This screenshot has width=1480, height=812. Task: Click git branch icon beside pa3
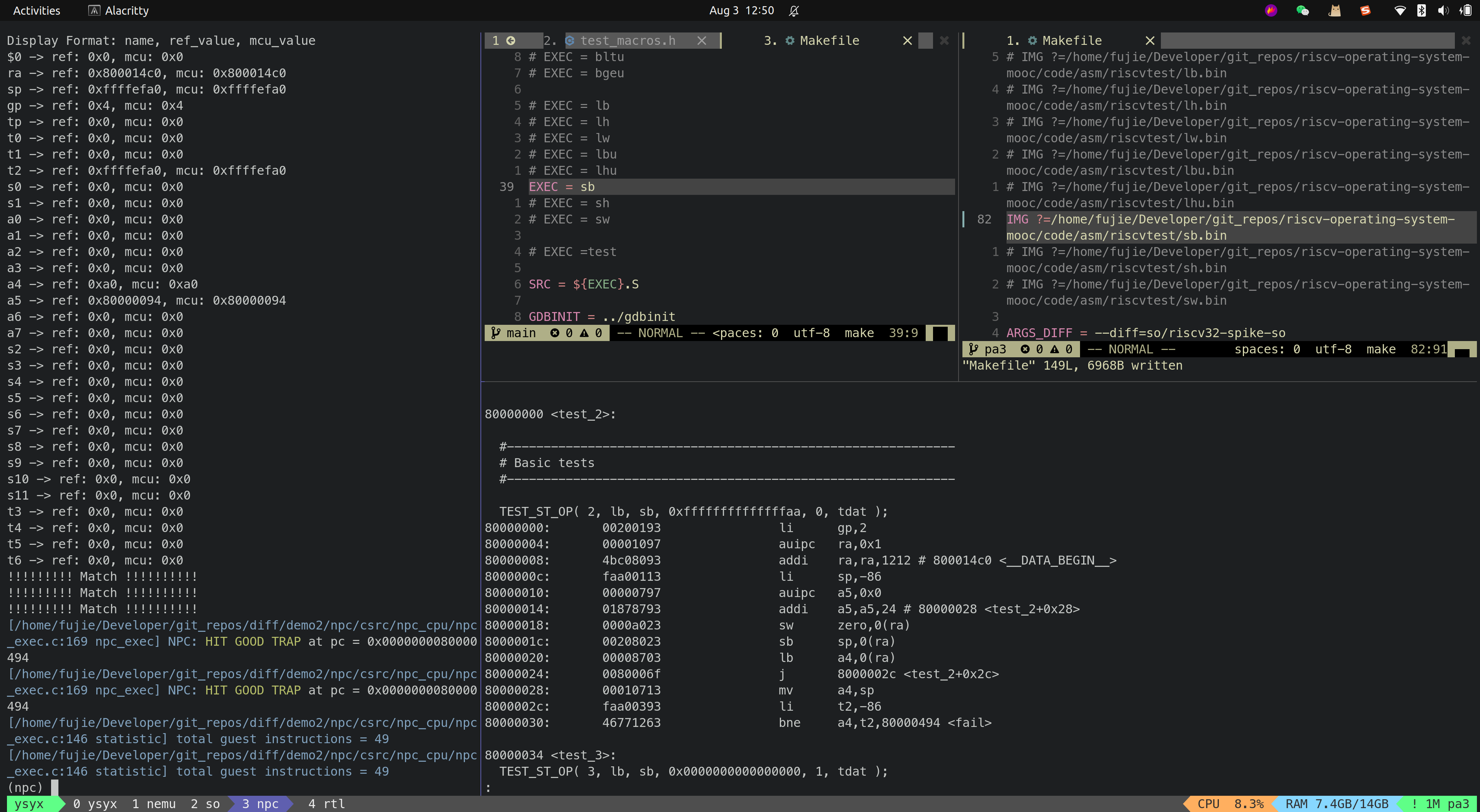pyautogui.click(x=973, y=349)
